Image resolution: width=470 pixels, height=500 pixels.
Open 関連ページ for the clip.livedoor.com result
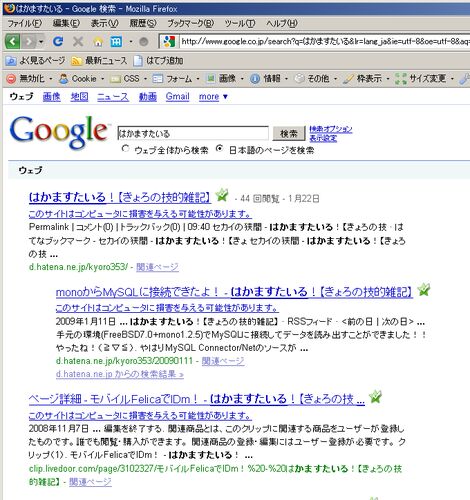coord(90,482)
